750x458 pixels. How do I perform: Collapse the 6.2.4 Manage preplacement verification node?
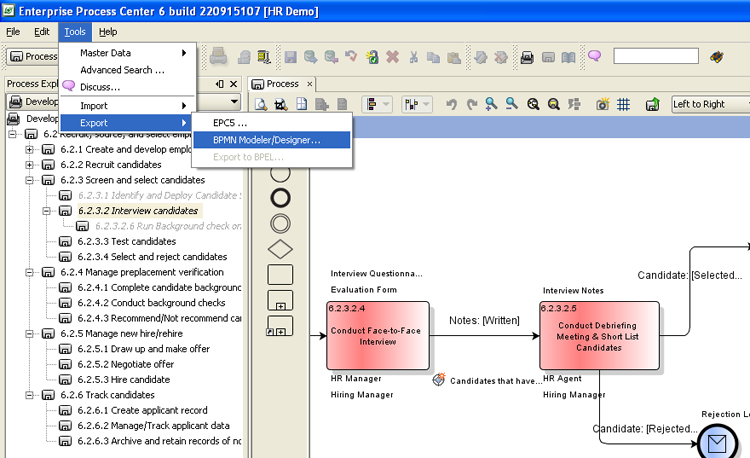point(30,273)
